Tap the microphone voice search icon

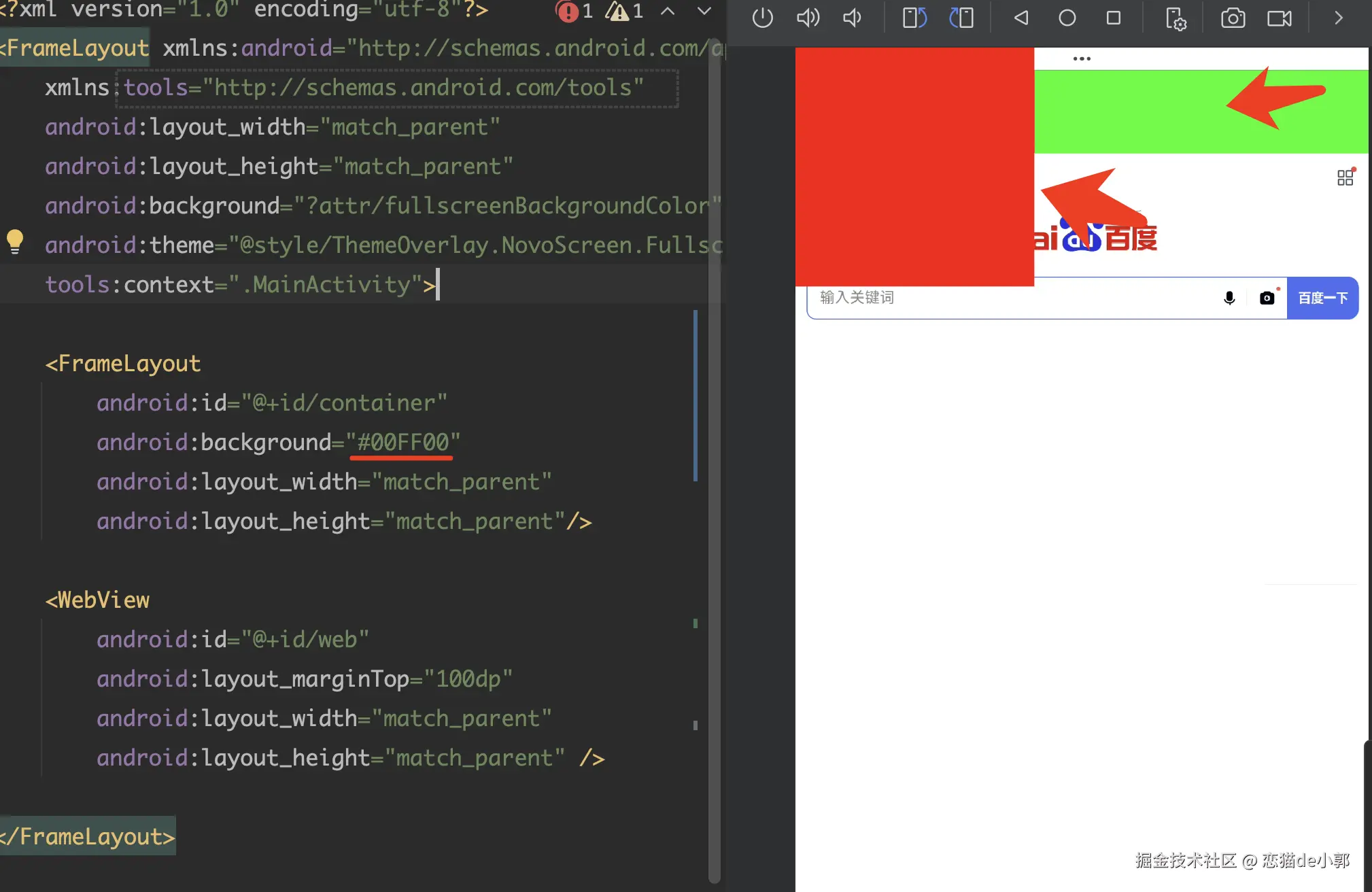1229,298
